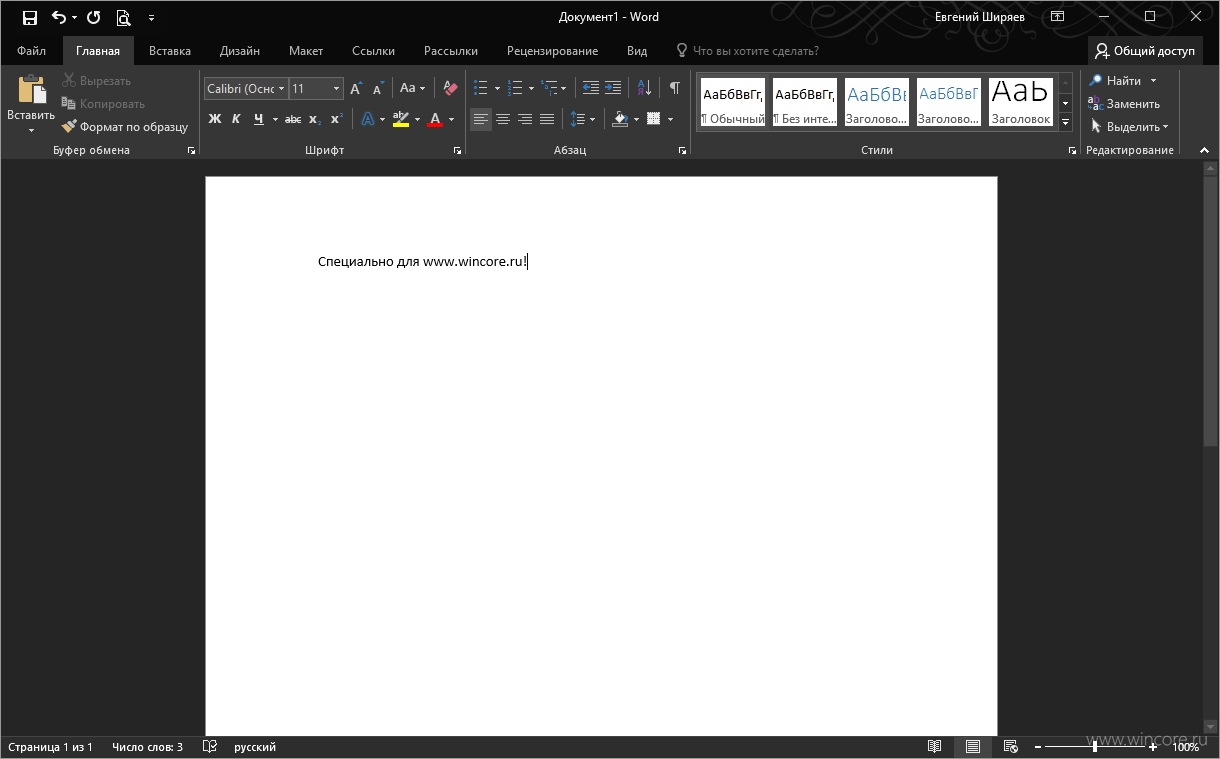Open the Шрифт dialog launcher
Image resolution: width=1220 pixels, height=759 pixels.
coord(457,150)
